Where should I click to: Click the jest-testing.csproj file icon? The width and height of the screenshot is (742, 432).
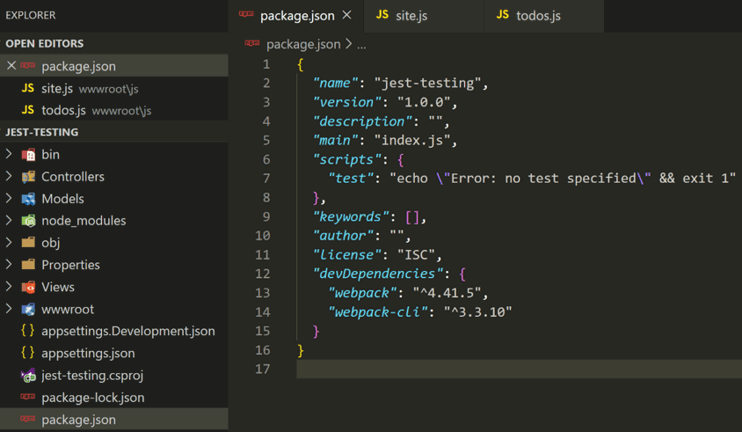point(28,375)
